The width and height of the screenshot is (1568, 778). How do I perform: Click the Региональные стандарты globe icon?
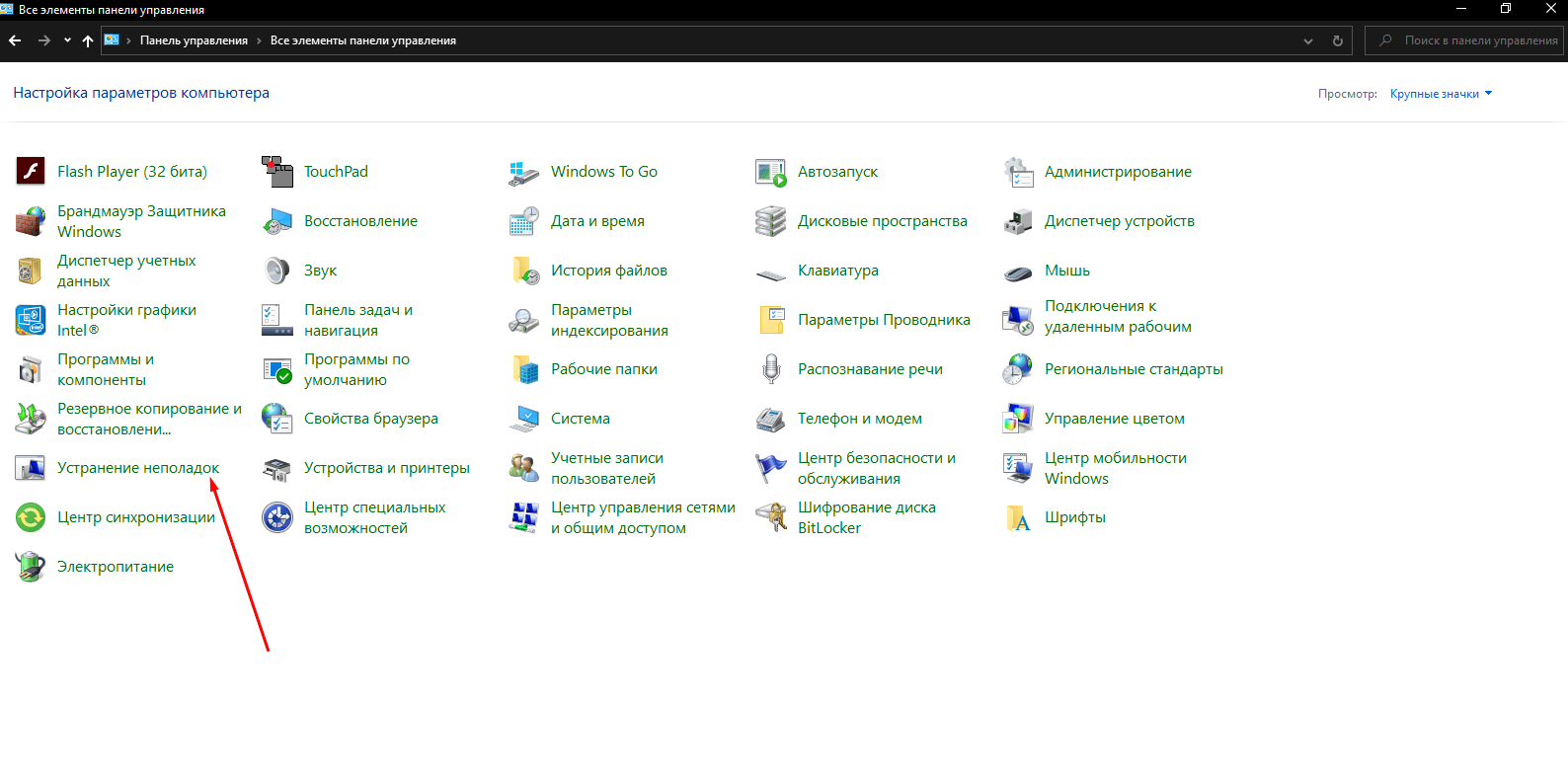click(1018, 369)
